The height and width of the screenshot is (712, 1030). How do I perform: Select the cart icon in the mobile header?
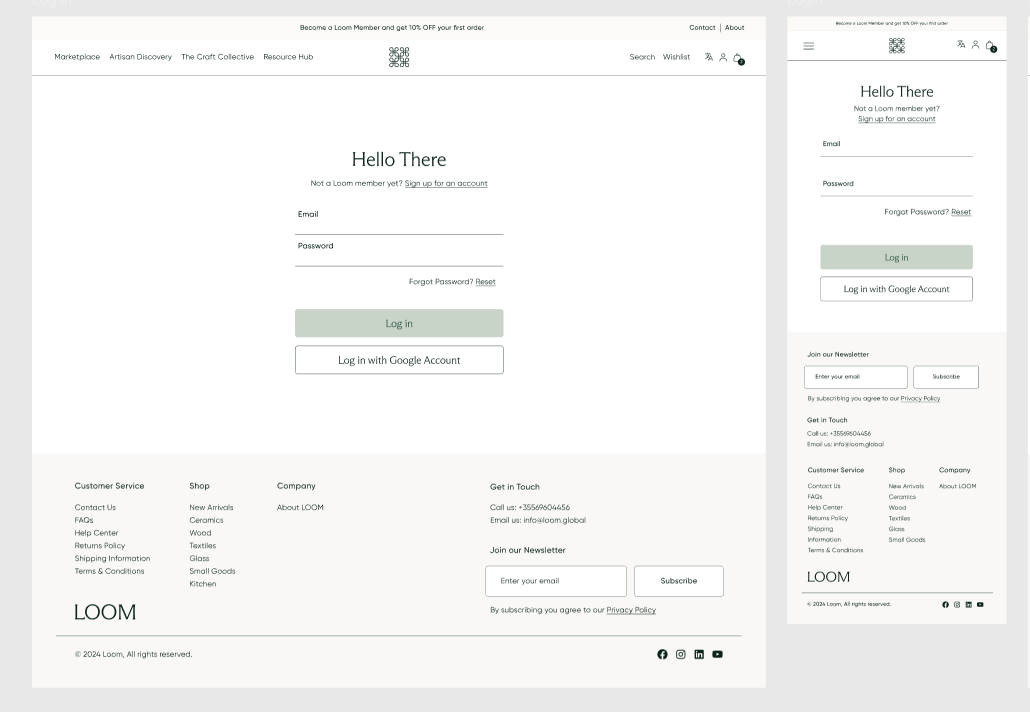pos(990,45)
